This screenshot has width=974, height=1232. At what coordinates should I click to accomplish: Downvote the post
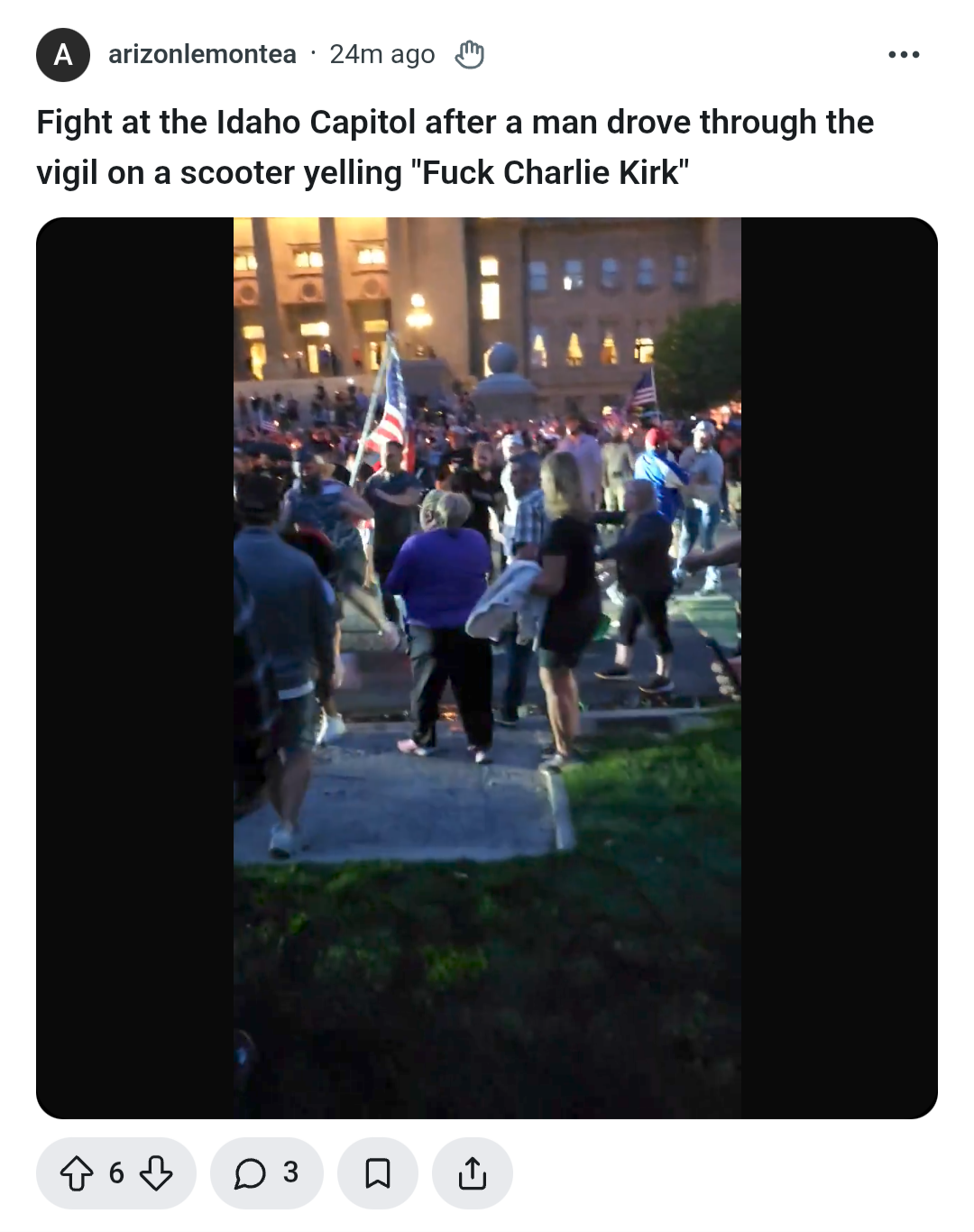coord(156,1173)
